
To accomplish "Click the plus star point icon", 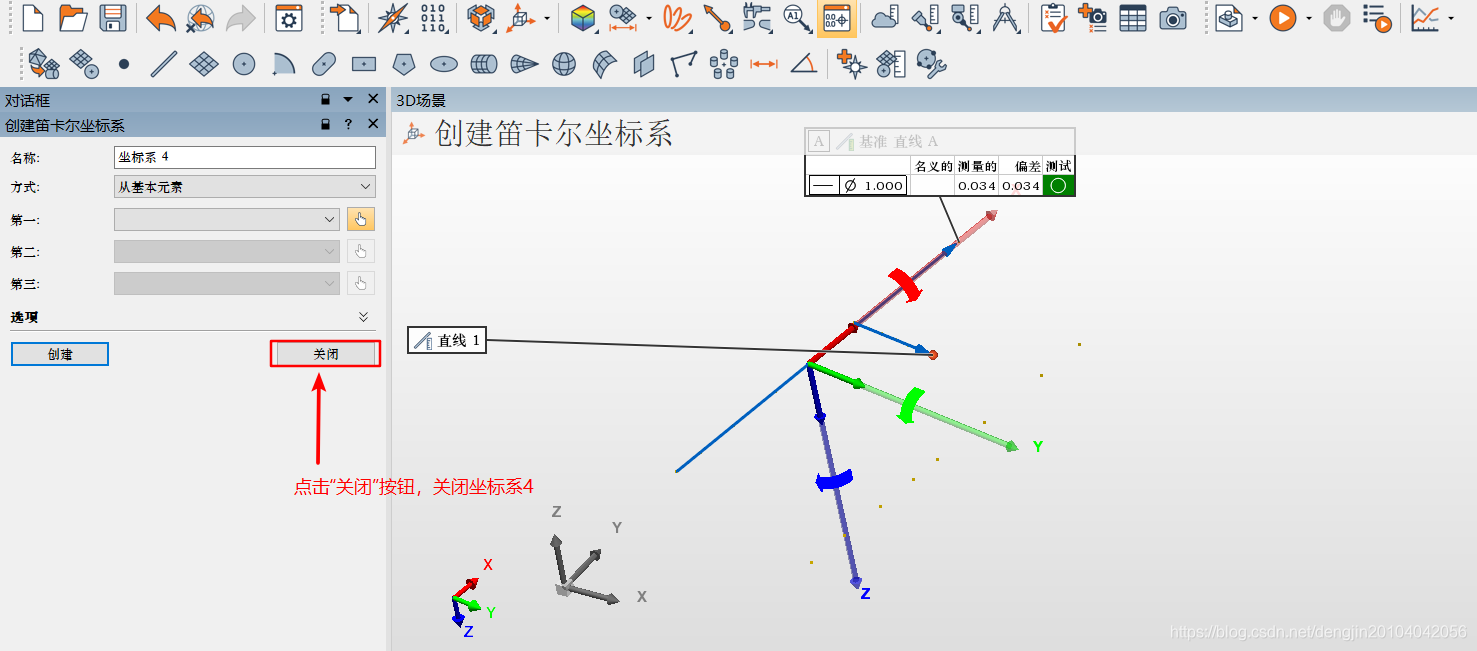I will (851, 65).
